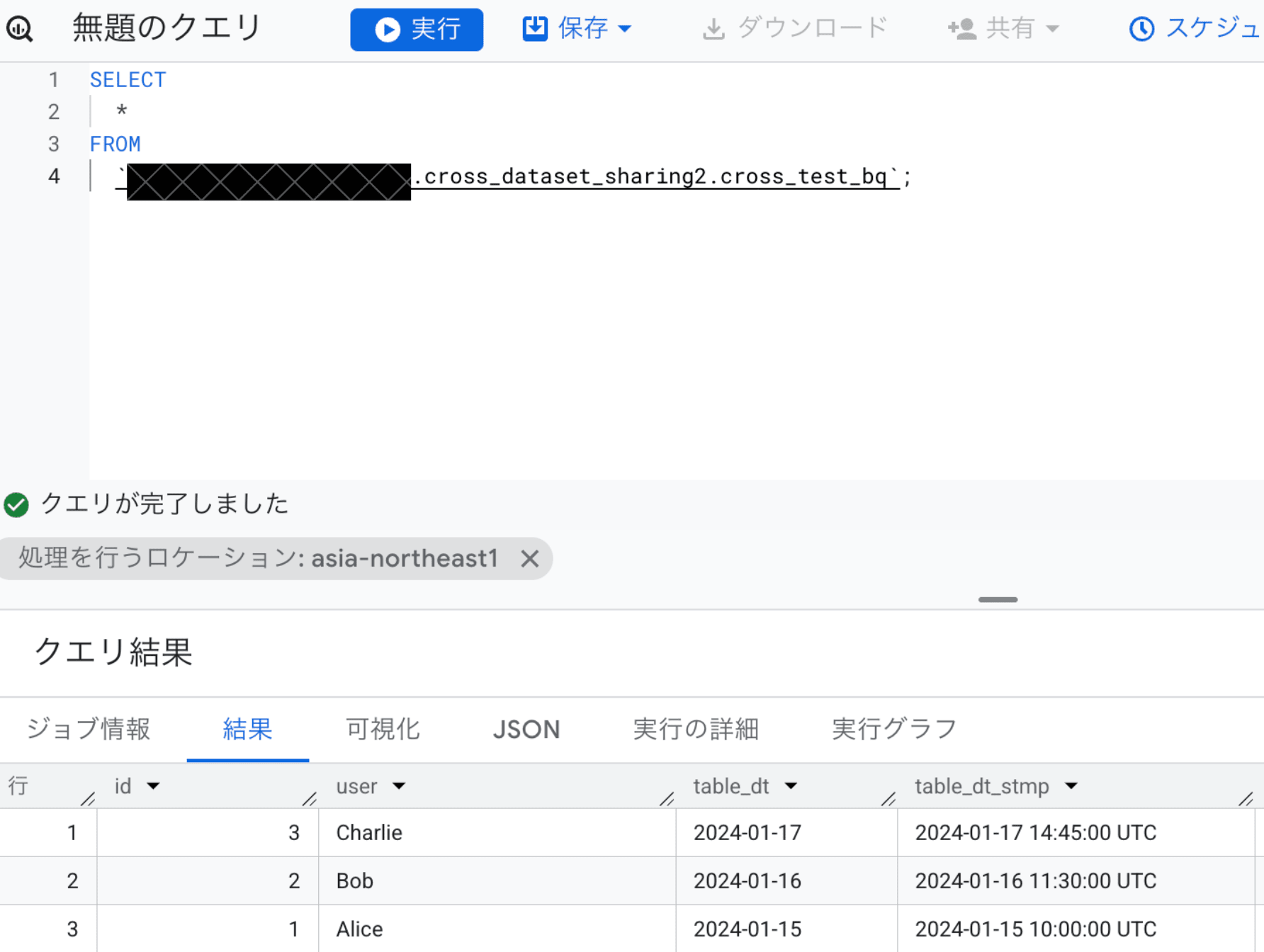
Task: Click the ダウンロード download icon
Action: (x=715, y=28)
